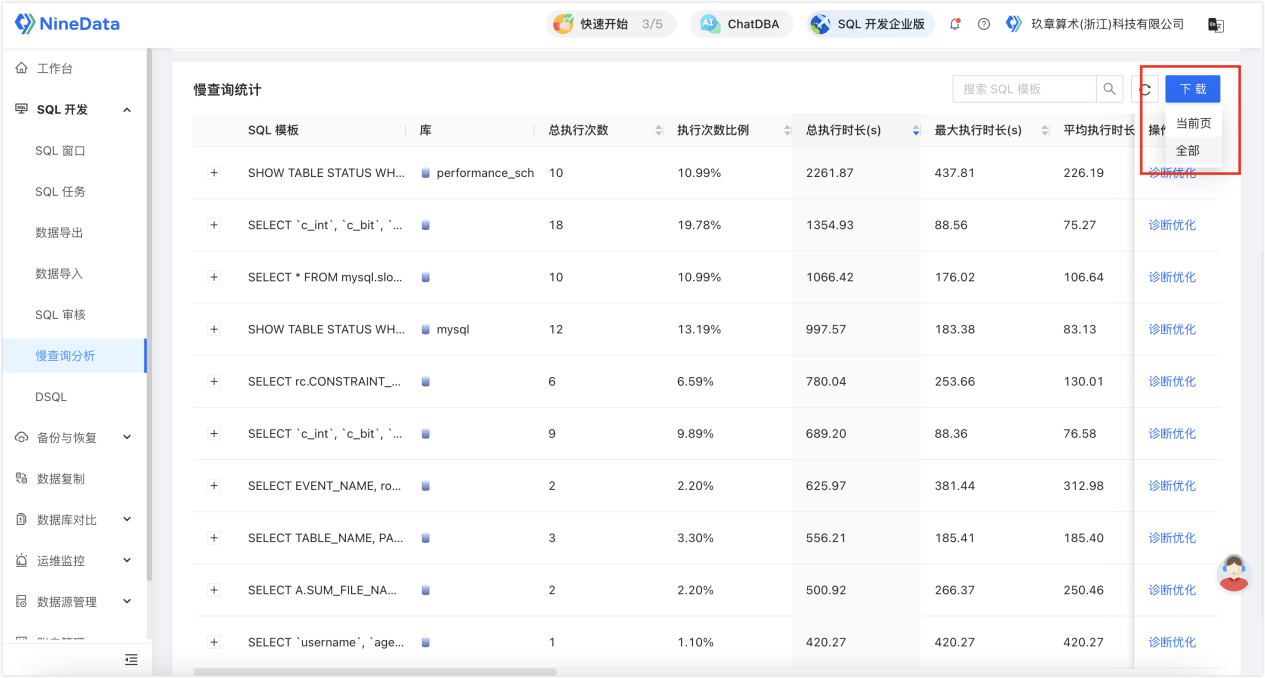The image size is (1265, 678).
Task: Toggle sort on 最大执行时长(s) column
Action: click(x=1045, y=131)
